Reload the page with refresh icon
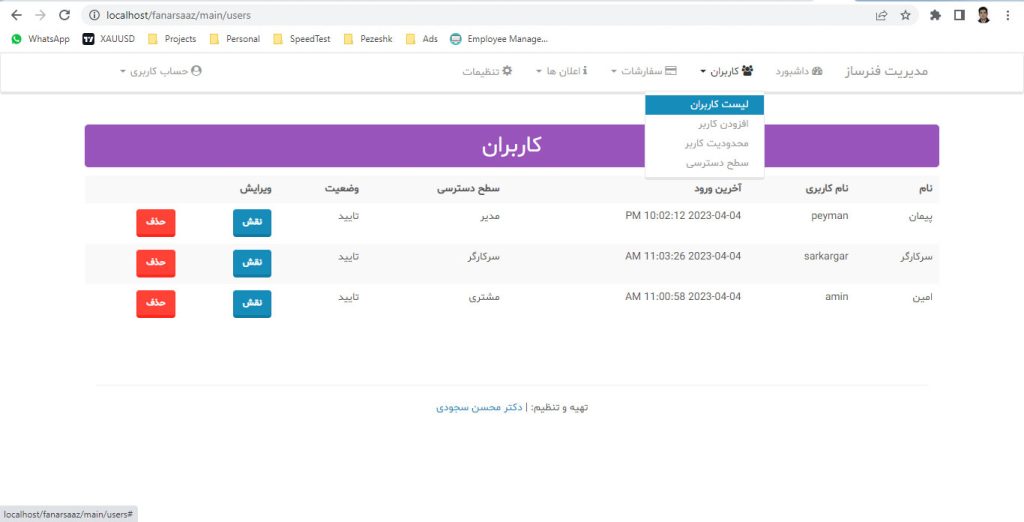 pyautogui.click(x=64, y=15)
